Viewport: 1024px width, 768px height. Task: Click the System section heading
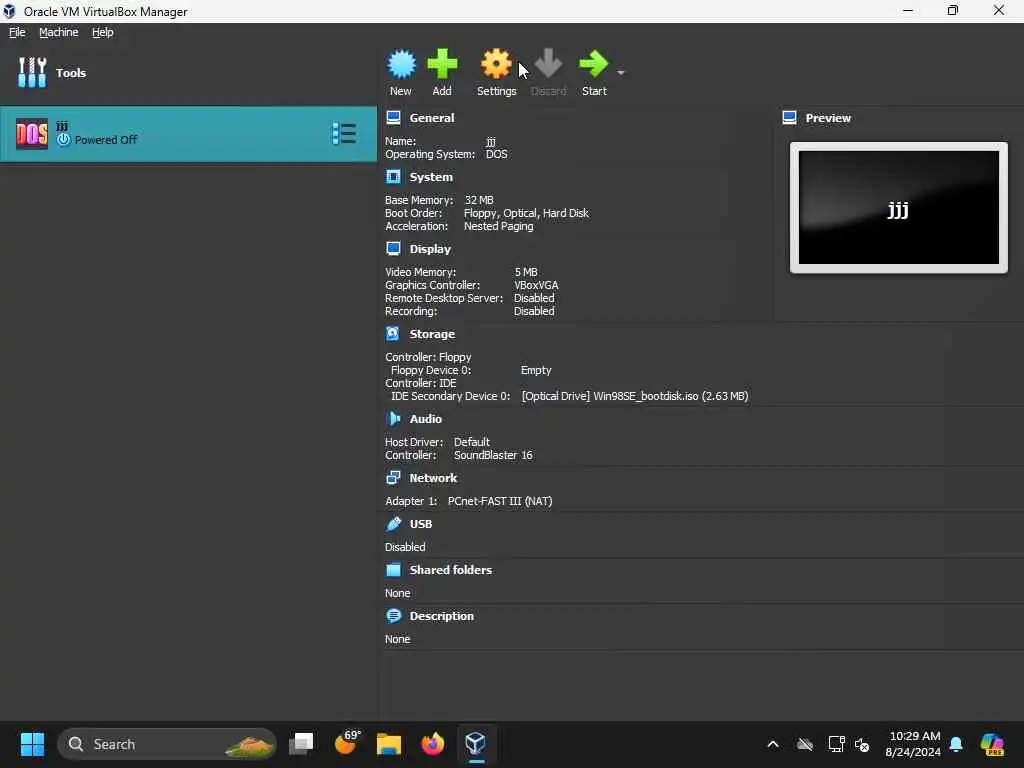point(431,177)
